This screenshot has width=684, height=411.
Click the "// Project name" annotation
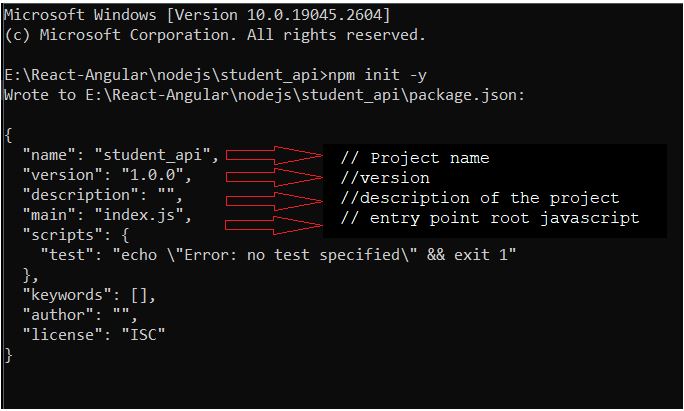pos(415,158)
